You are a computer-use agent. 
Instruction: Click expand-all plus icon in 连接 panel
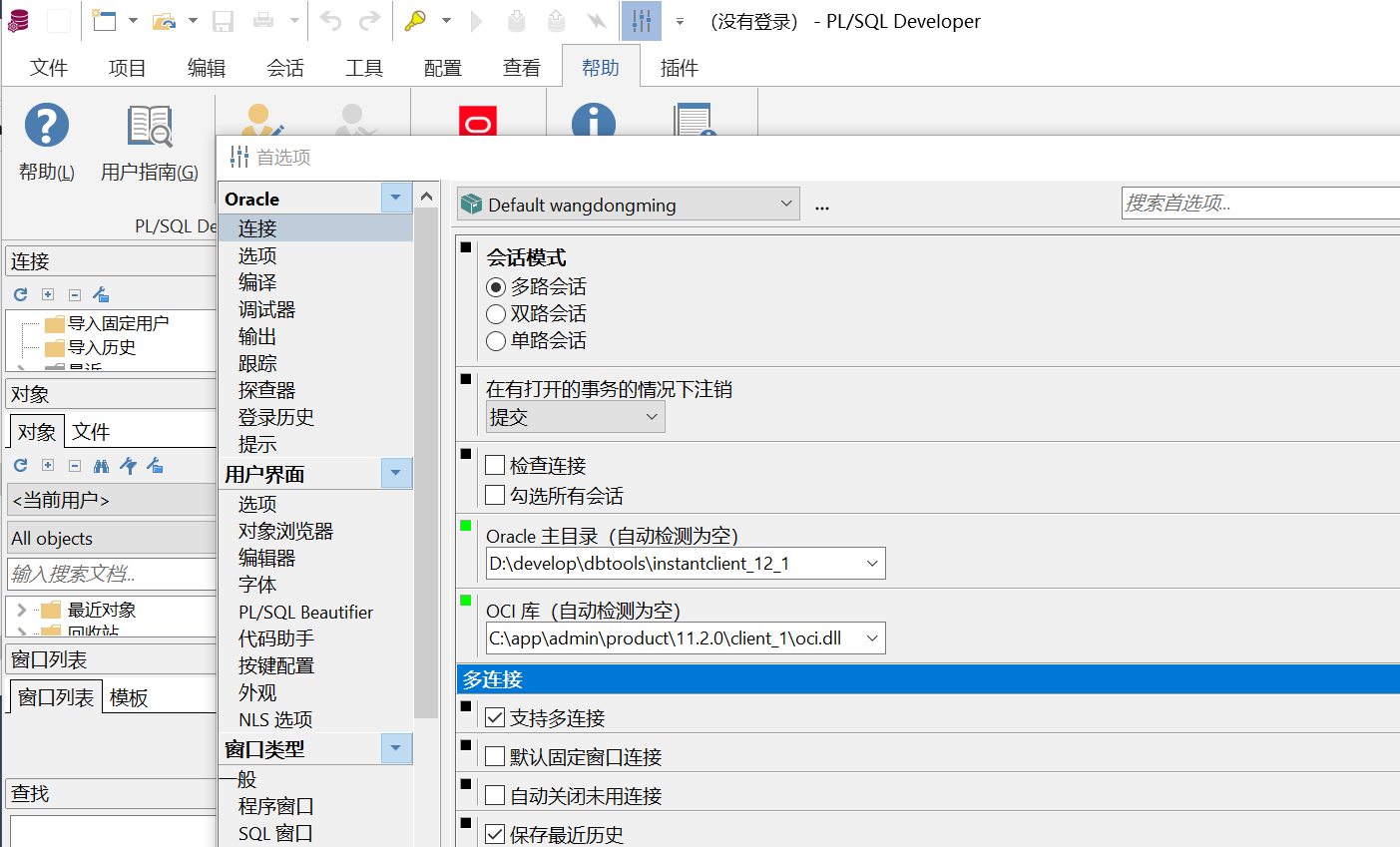coord(48,294)
